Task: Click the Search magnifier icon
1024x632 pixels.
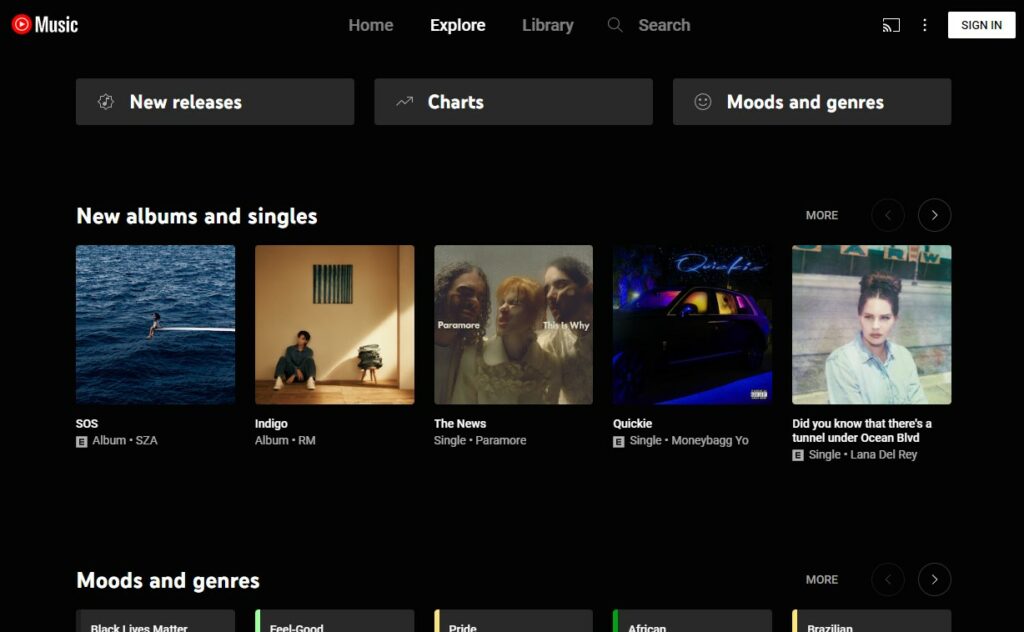Action: (614, 25)
